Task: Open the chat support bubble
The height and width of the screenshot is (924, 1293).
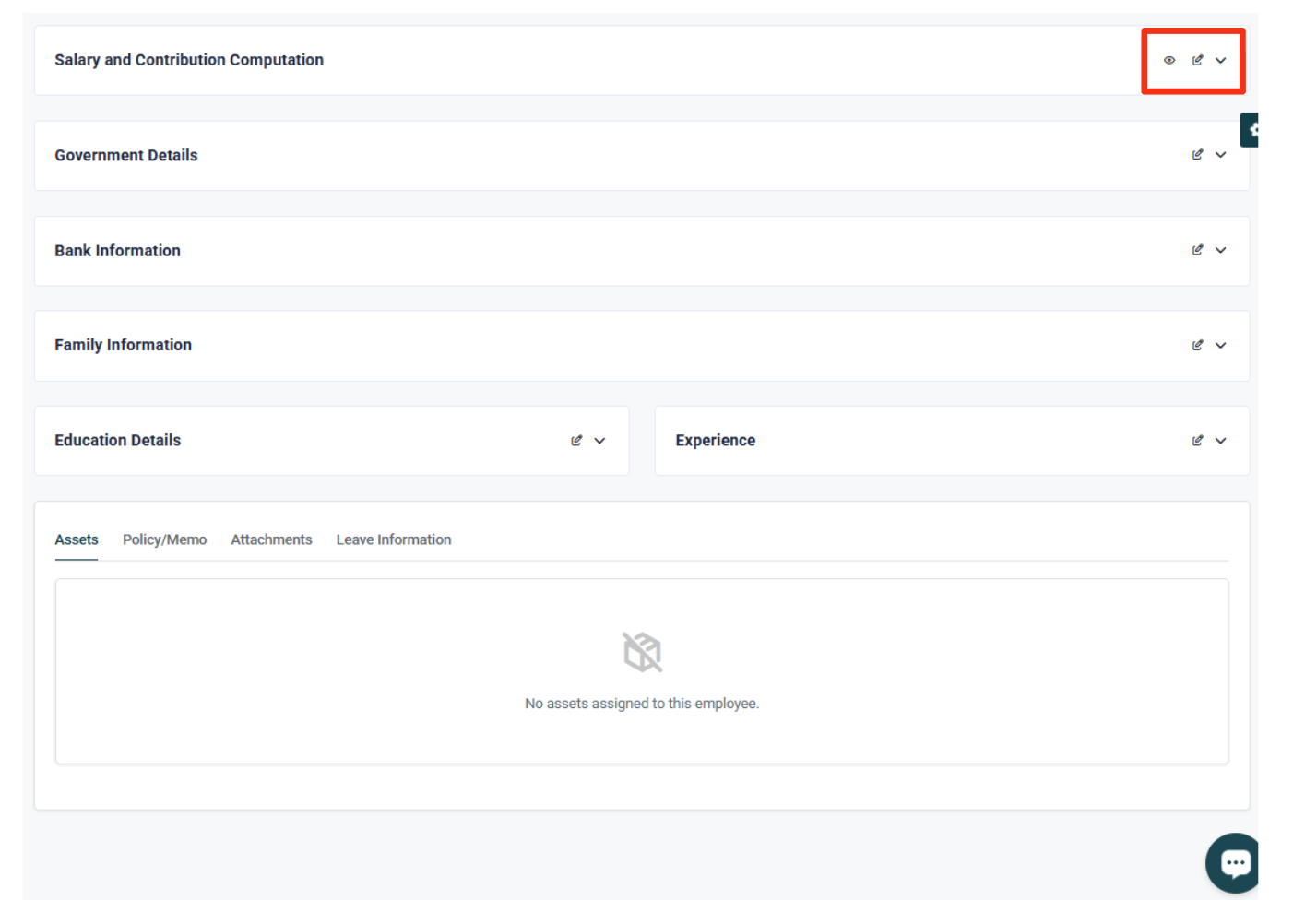Action: pos(1234,863)
